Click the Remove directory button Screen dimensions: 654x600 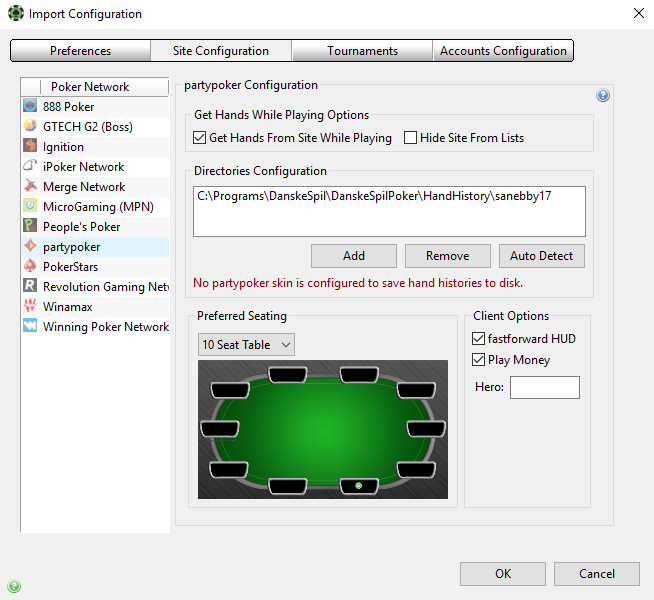(448, 256)
